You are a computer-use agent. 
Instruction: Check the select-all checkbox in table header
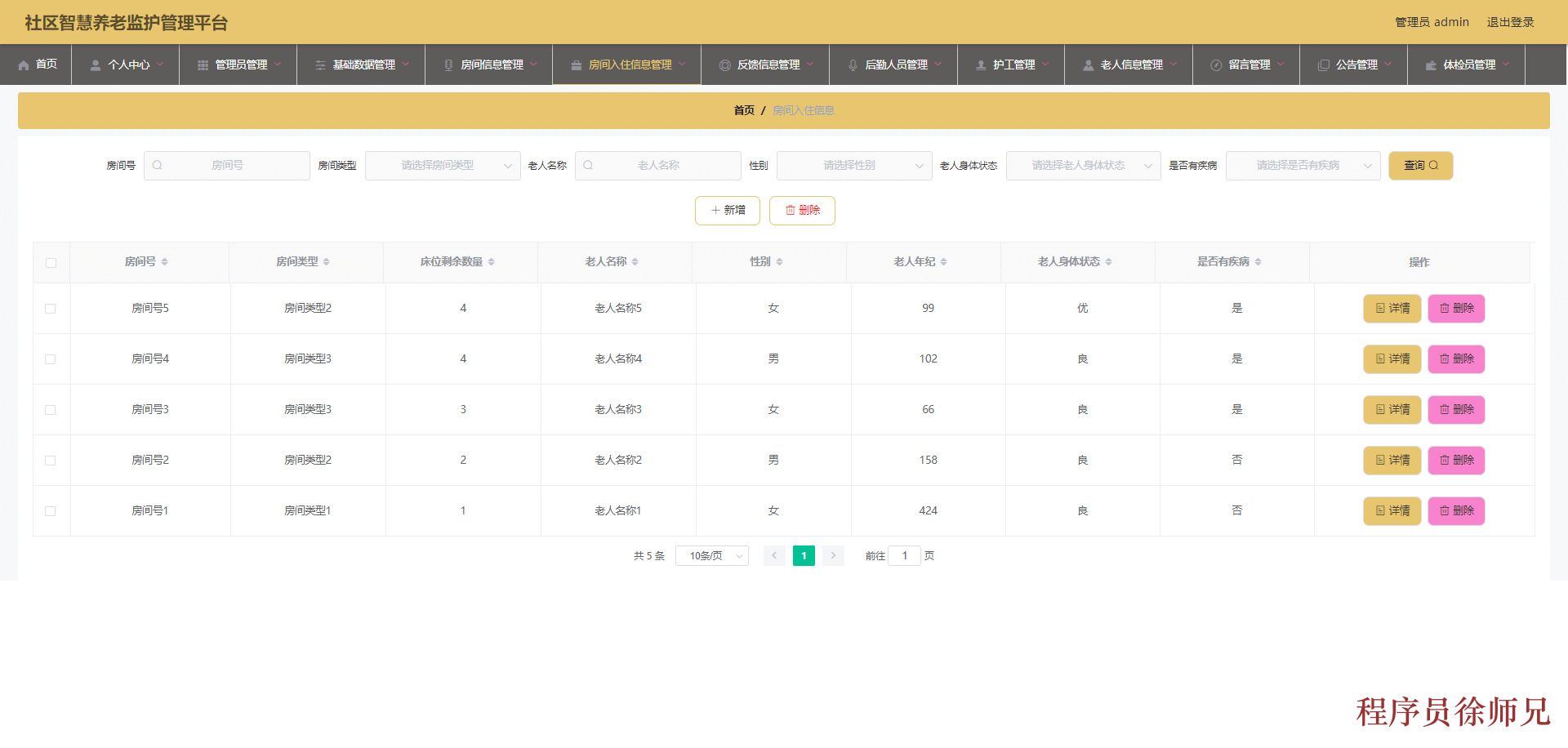[x=51, y=262]
